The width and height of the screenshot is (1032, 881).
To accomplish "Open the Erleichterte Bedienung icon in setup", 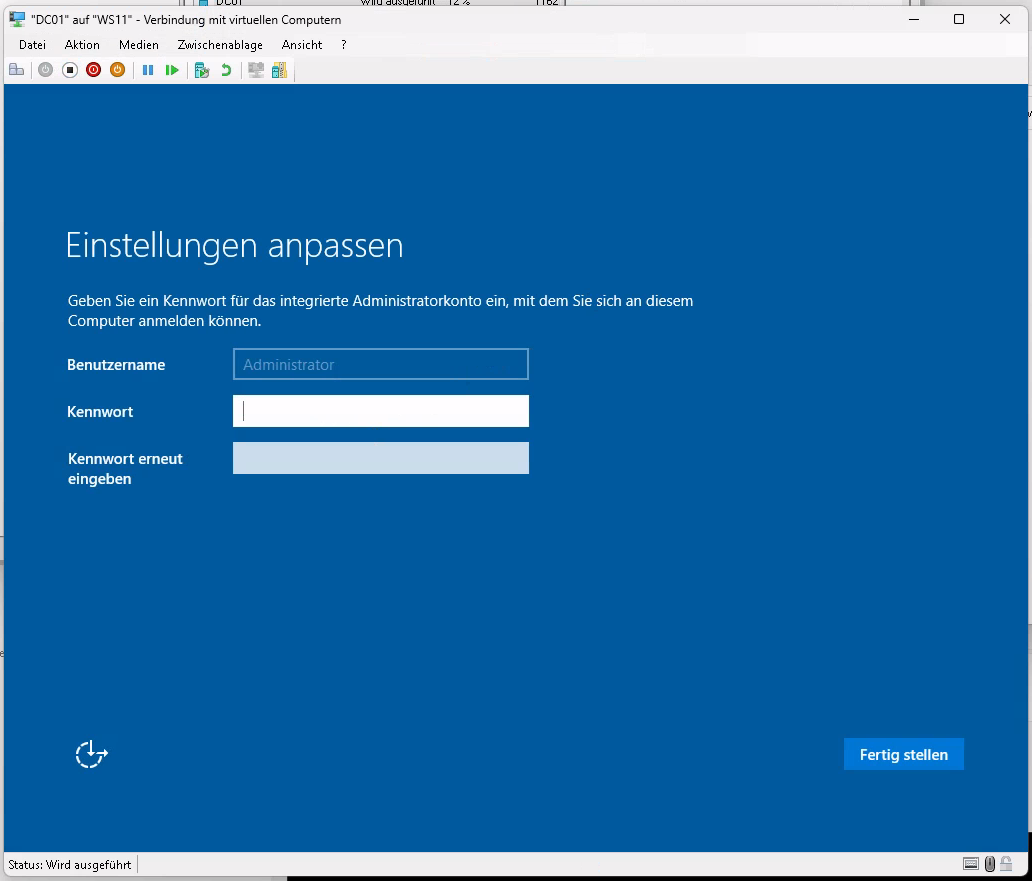I will 91,754.
